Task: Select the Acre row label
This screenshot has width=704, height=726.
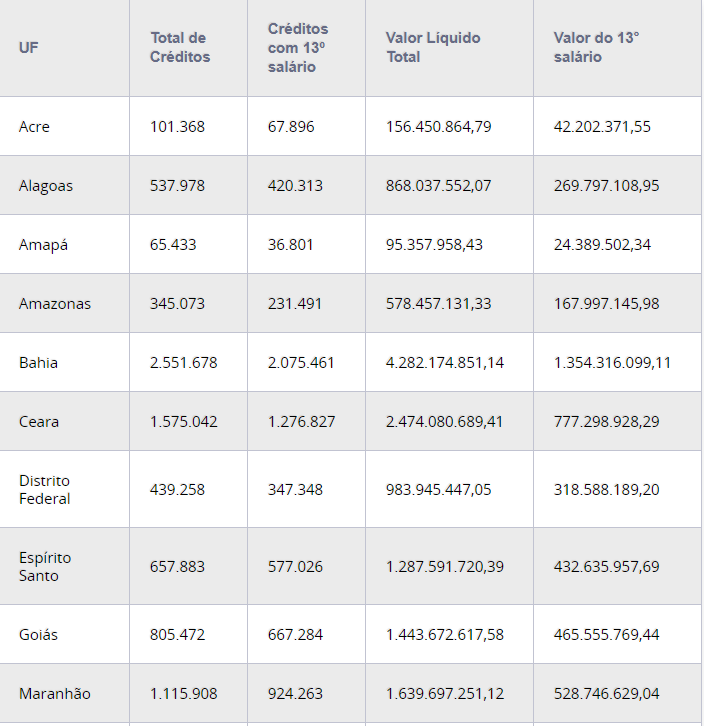Action: tap(34, 127)
